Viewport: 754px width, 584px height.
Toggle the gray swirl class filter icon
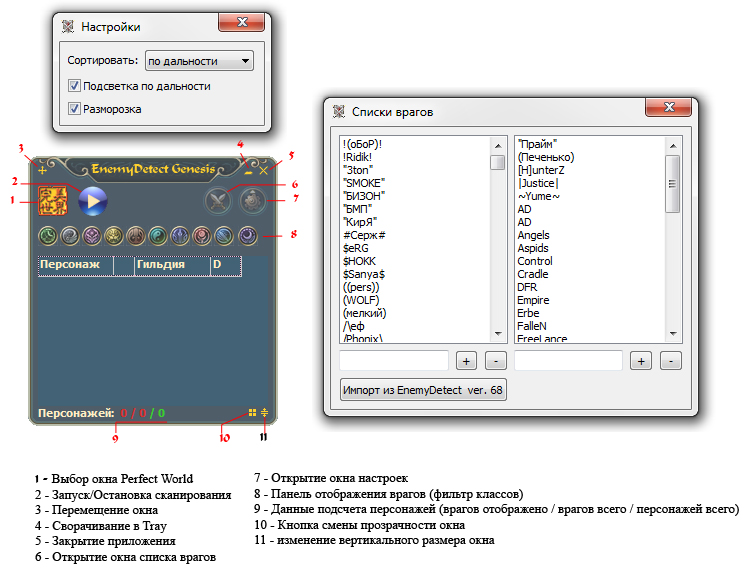[70, 236]
